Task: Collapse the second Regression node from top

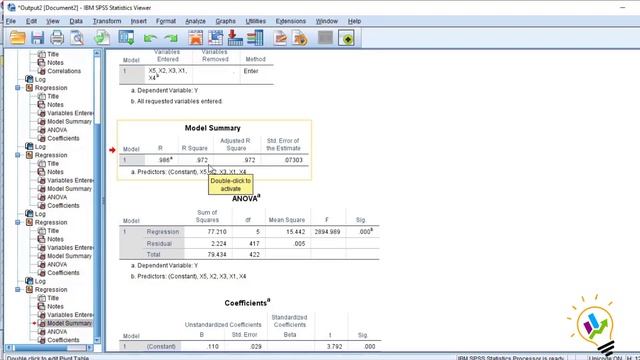Action: [x=18, y=155]
